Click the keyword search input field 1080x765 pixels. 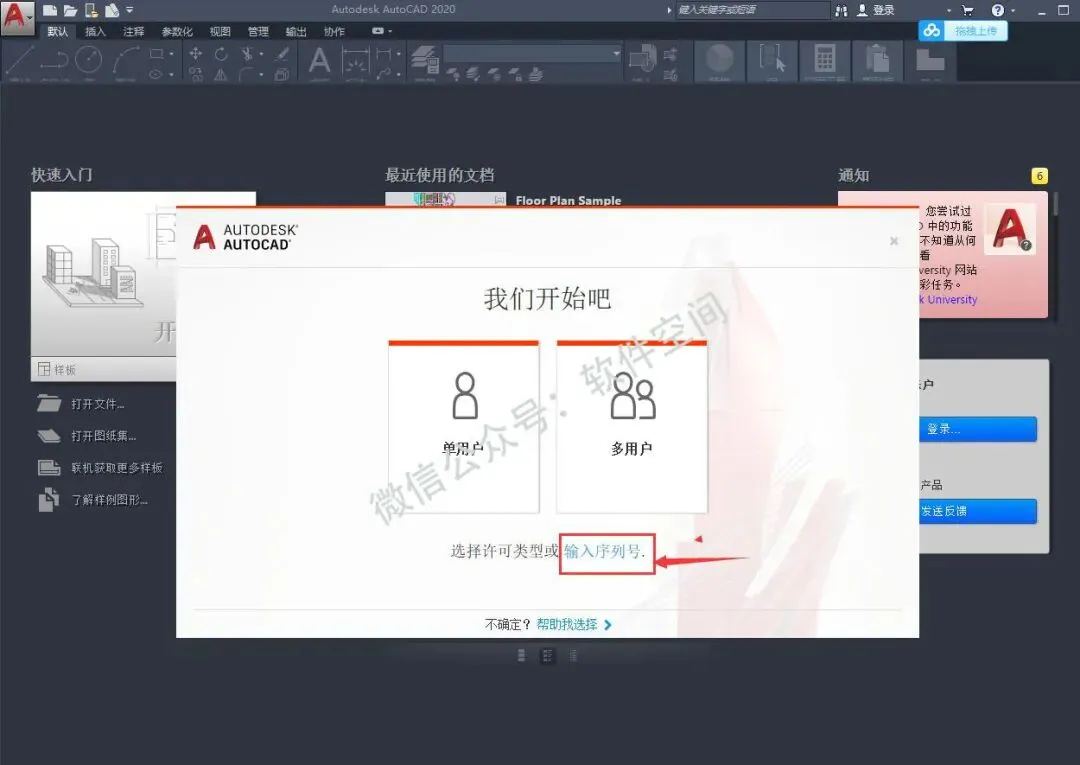[x=752, y=10]
